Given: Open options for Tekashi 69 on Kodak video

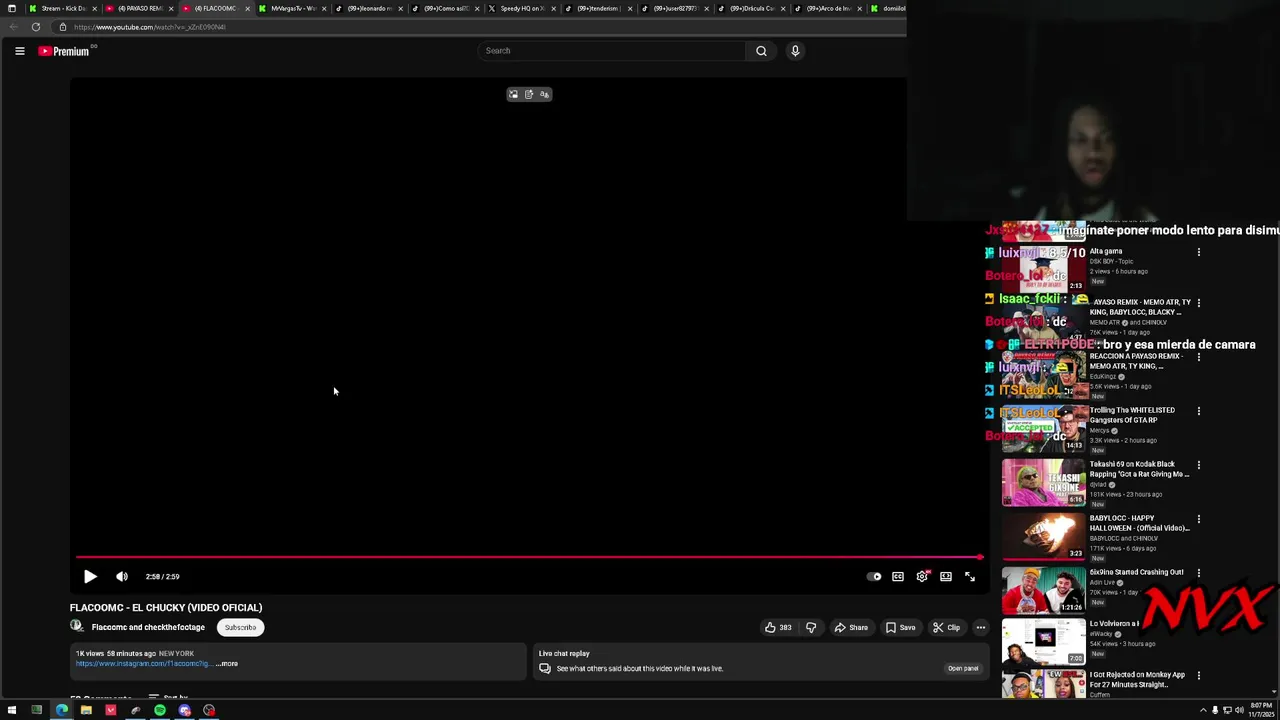Looking at the screenshot, I should (1198, 465).
